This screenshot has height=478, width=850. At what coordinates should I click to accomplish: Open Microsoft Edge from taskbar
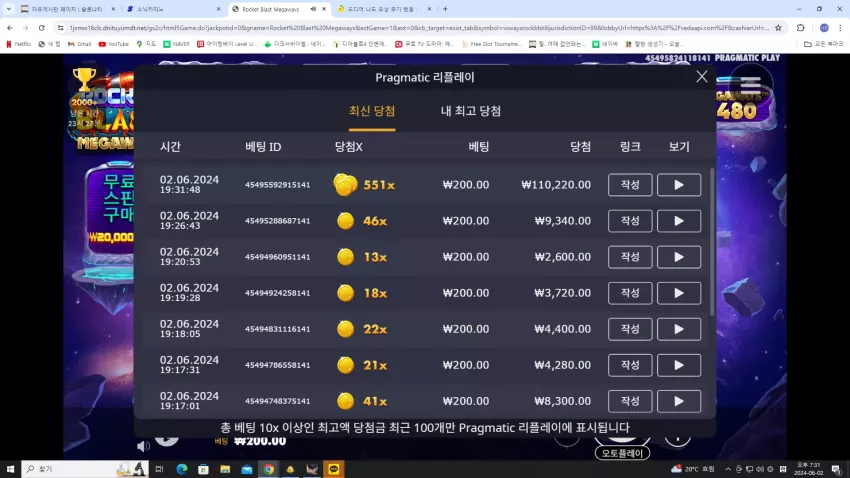[x=182, y=469]
